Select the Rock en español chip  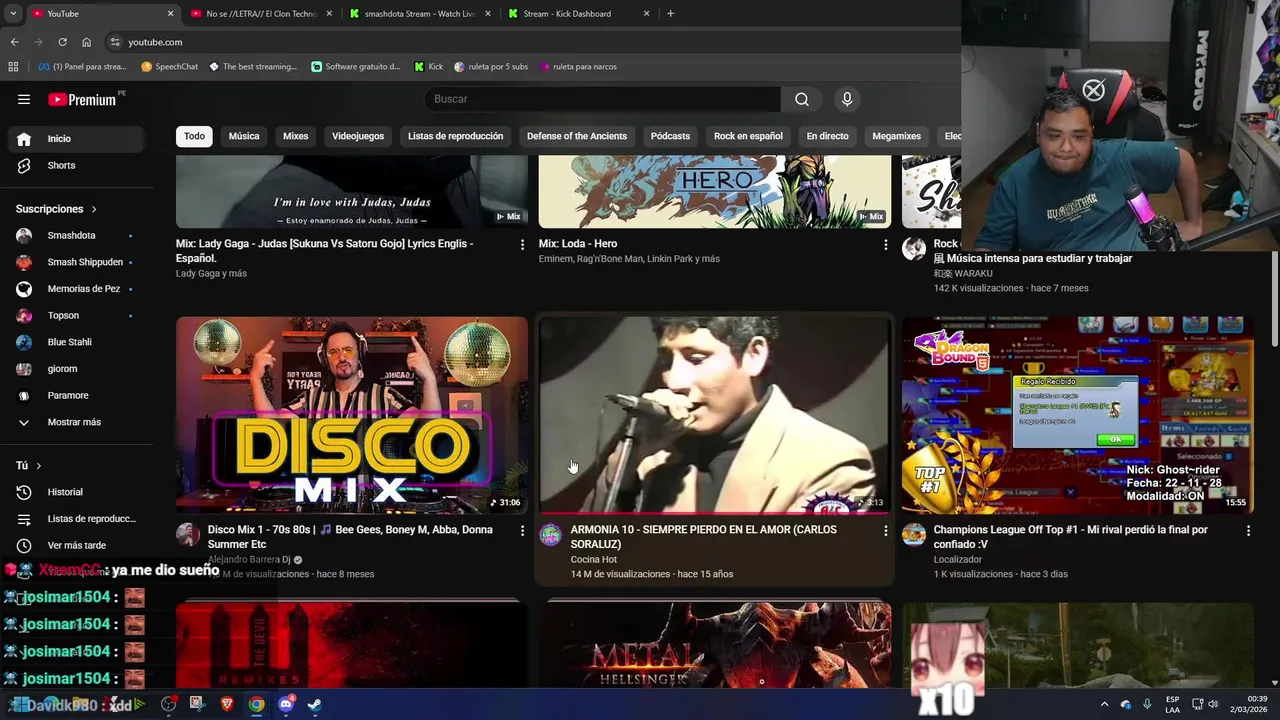click(x=748, y=136)
